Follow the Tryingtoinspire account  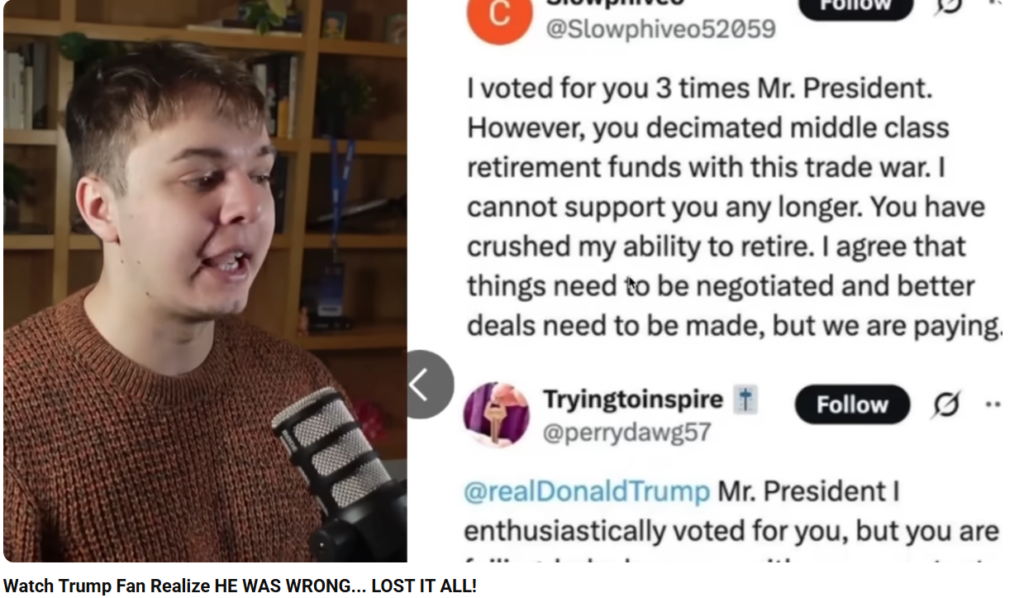pyautogui.click(x=852, y=405)
